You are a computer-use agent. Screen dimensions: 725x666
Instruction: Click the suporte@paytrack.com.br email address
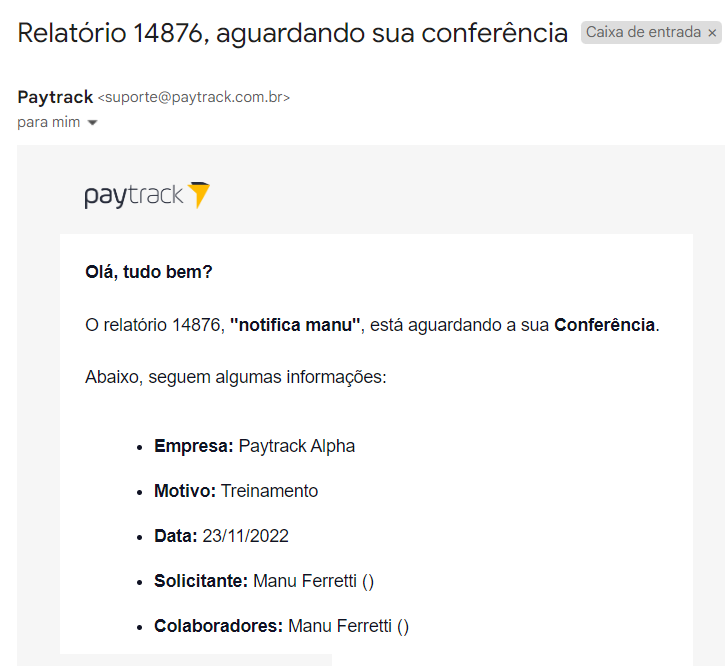pos(194,98)
